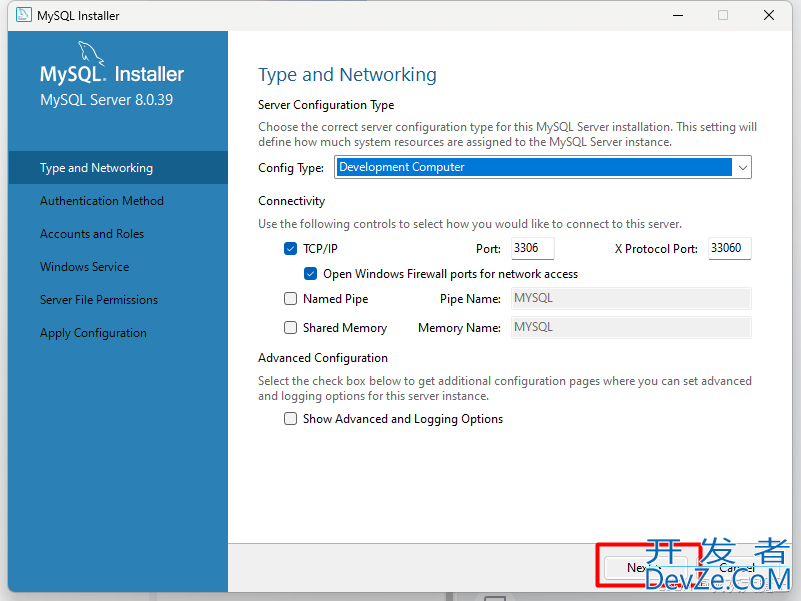801x601 pixels.
Task: Enable the Shared Memory checkbox
Action: pyautogui.click(x=290, y=328)
